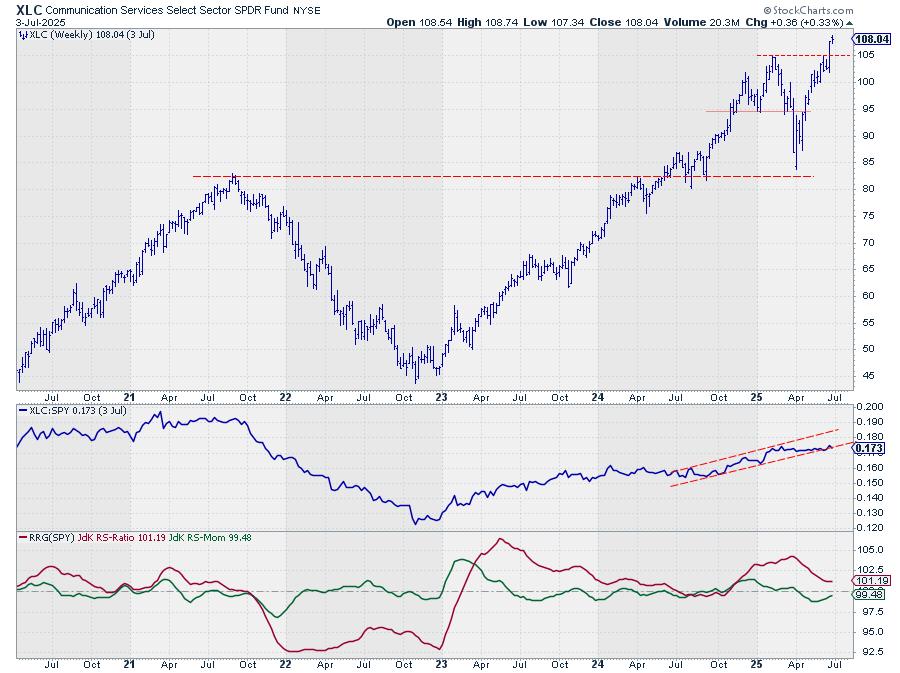Click the 99.48 RS-Mom value flag
The width and height of the screenshot is (900, 673).
click(x=869, y=594)
